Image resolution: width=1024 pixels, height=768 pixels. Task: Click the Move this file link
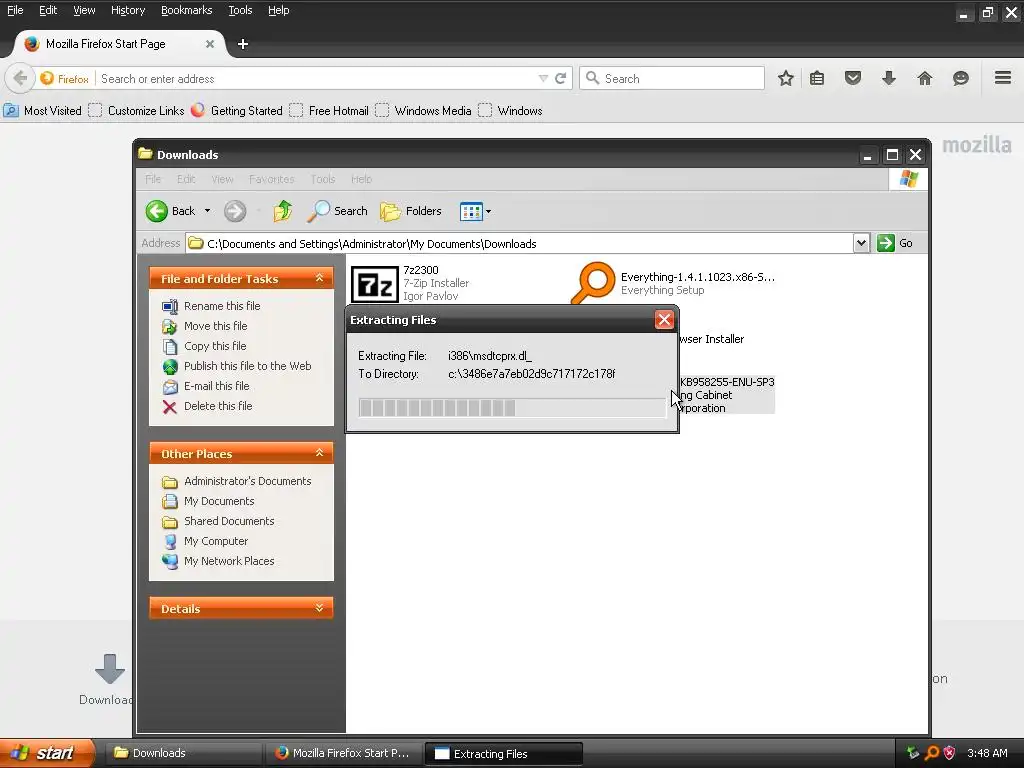click(216, 326)
